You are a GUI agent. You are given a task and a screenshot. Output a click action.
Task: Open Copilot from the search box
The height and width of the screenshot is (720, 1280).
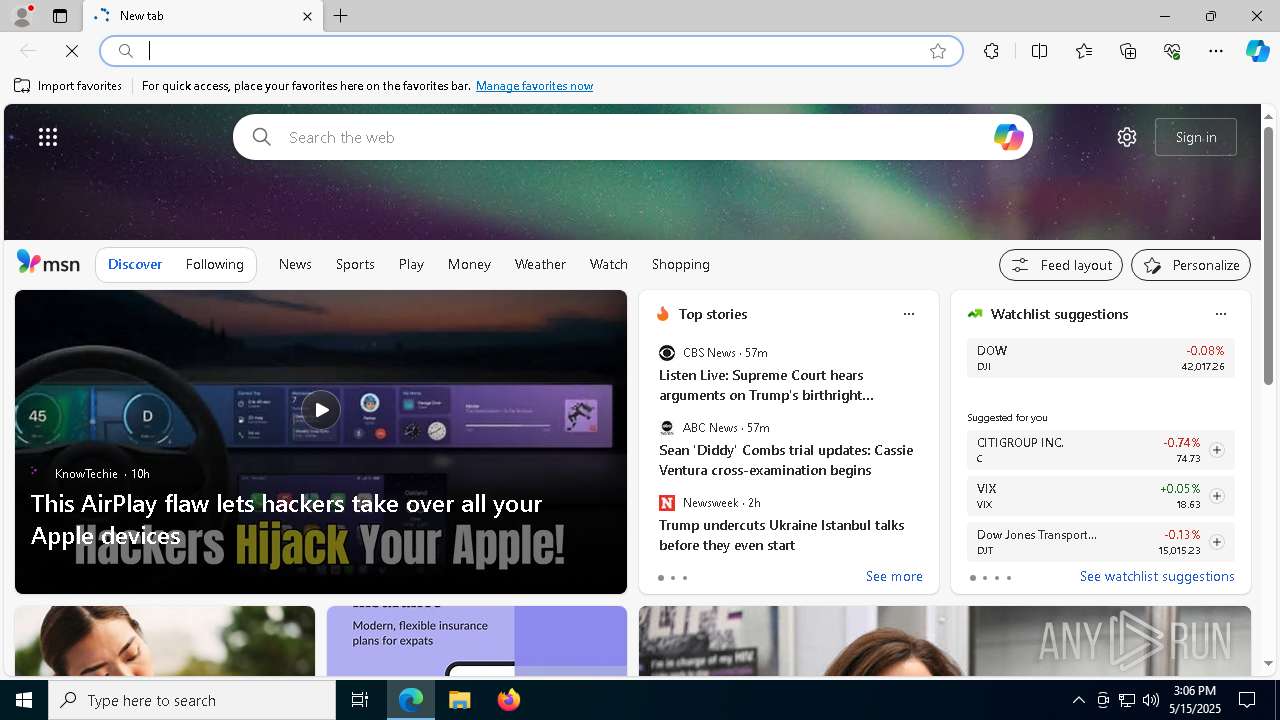tap(1008, 137)
